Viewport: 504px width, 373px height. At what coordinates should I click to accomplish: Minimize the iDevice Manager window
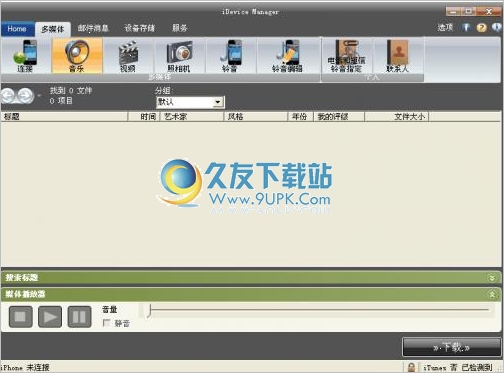[453, 11]
